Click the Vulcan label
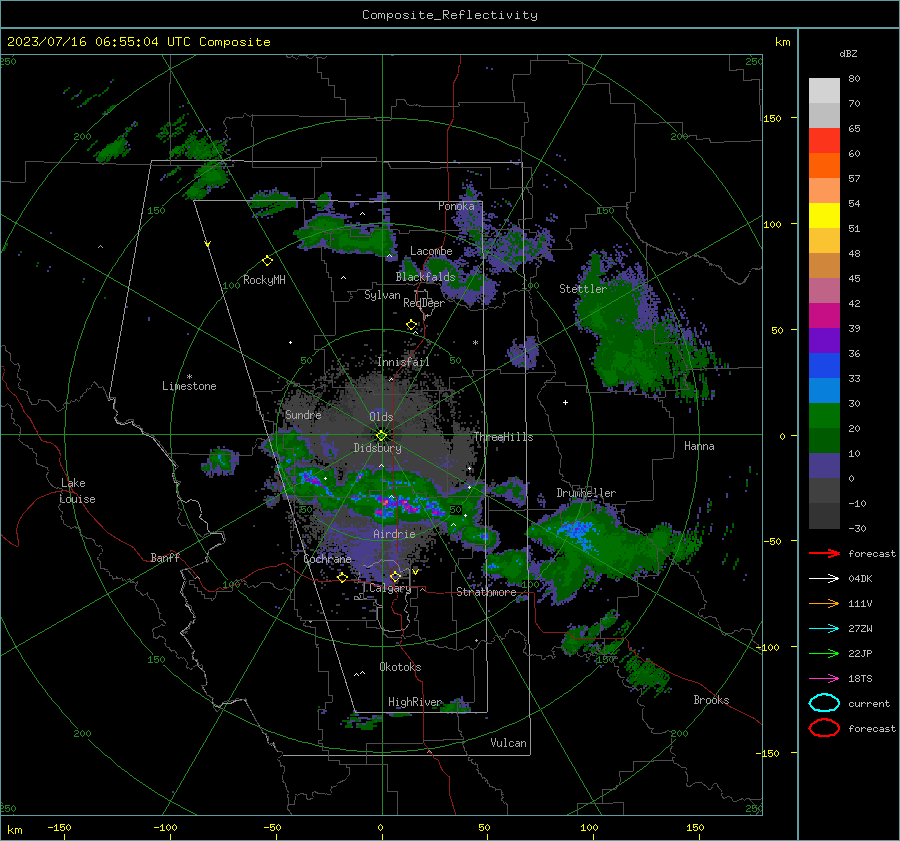 tap(508, 743)
